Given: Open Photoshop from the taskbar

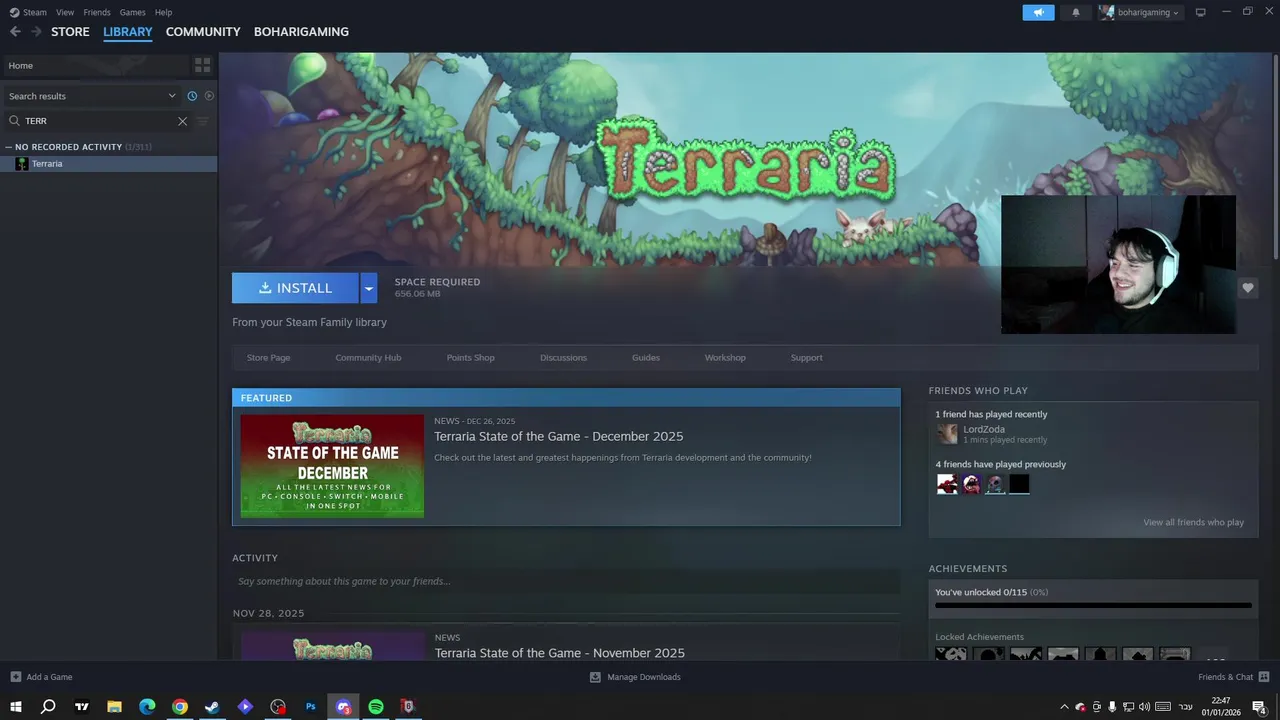Looking at the screenshot, I should pyautogui.click(x=311, y=706).
